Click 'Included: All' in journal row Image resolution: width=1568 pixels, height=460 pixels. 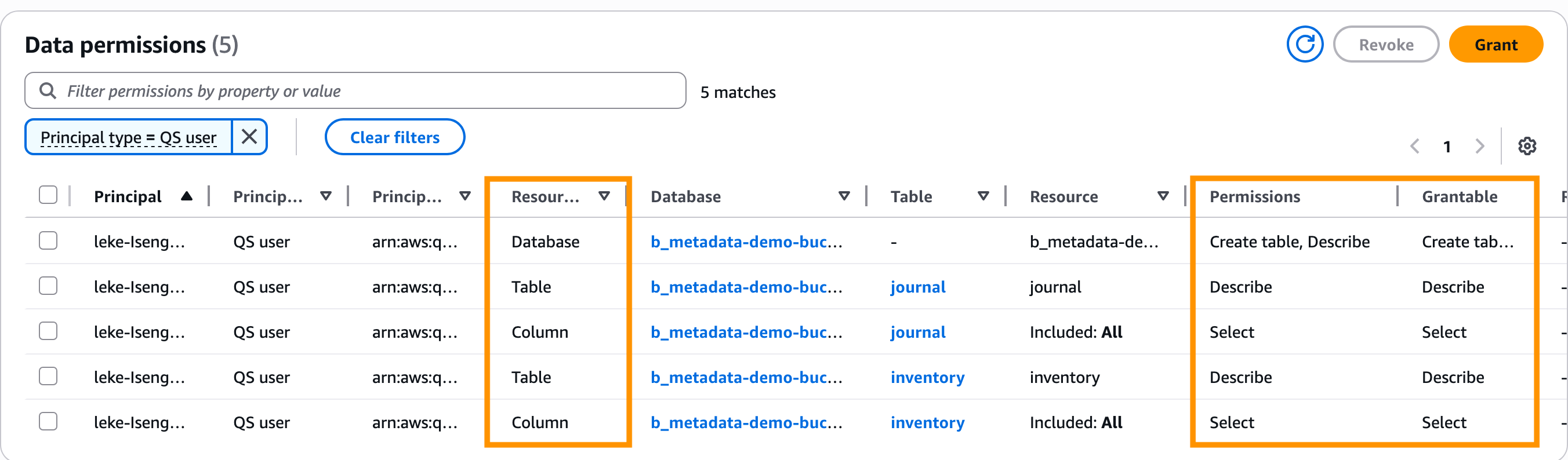pyautogui.click(x=1076, y=332)
